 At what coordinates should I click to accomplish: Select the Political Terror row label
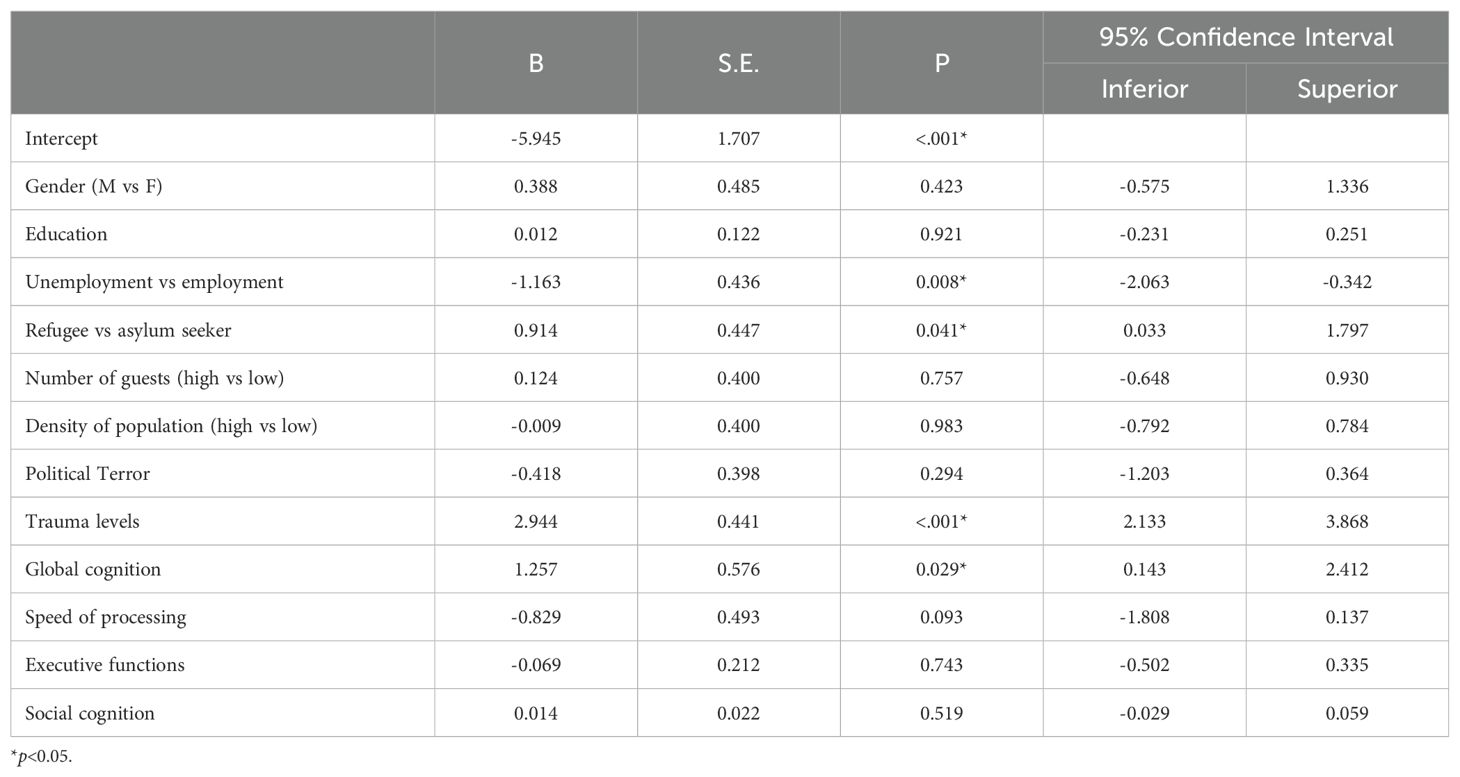click(x=88, y=474)
